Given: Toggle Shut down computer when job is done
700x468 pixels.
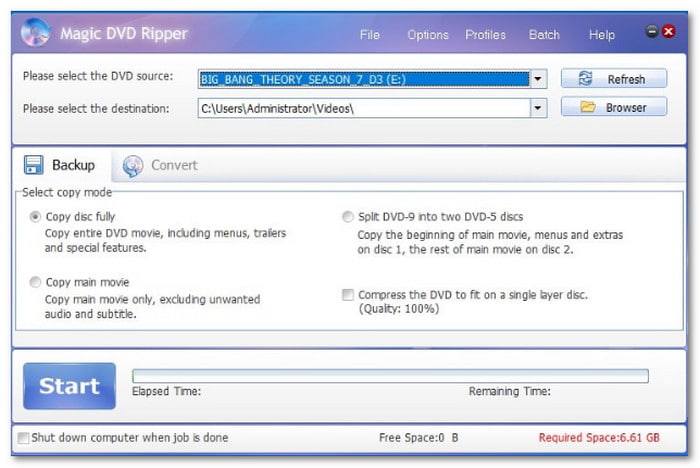Looking at the screenshot, I should point(23,438).
